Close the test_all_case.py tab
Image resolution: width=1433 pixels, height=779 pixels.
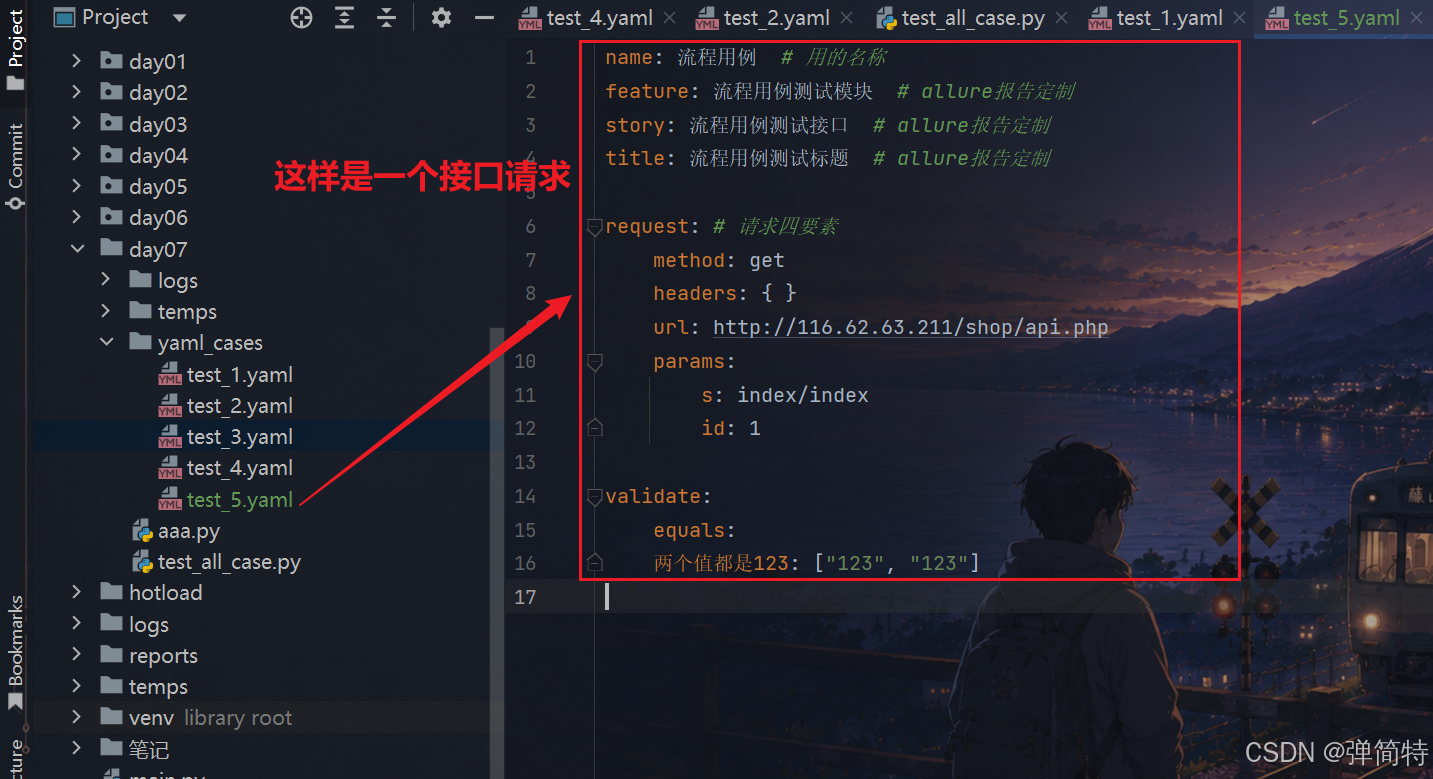point(1061,18)
